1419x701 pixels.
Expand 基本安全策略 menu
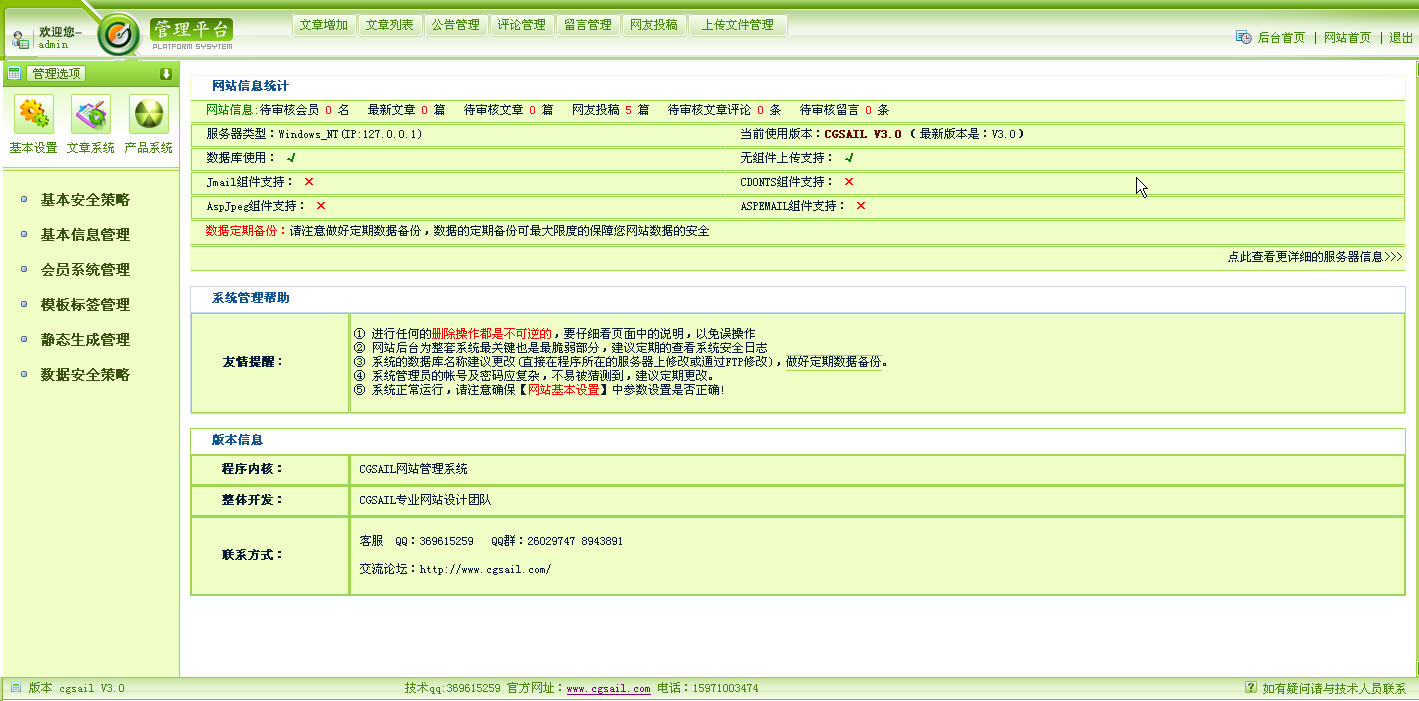(x=85, y=200)
